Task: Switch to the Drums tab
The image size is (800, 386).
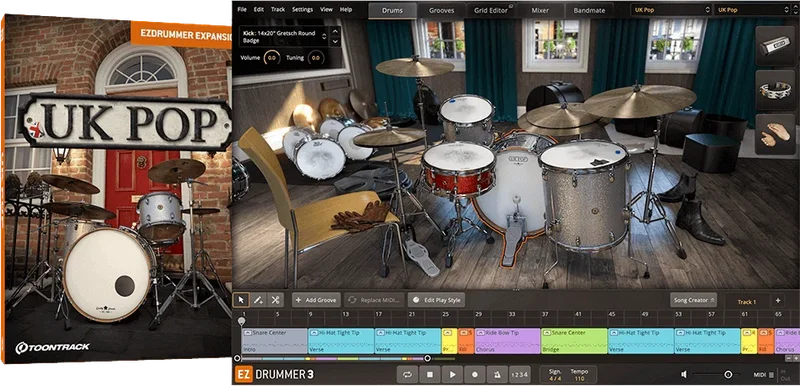Action: click(x=392, y=10)
